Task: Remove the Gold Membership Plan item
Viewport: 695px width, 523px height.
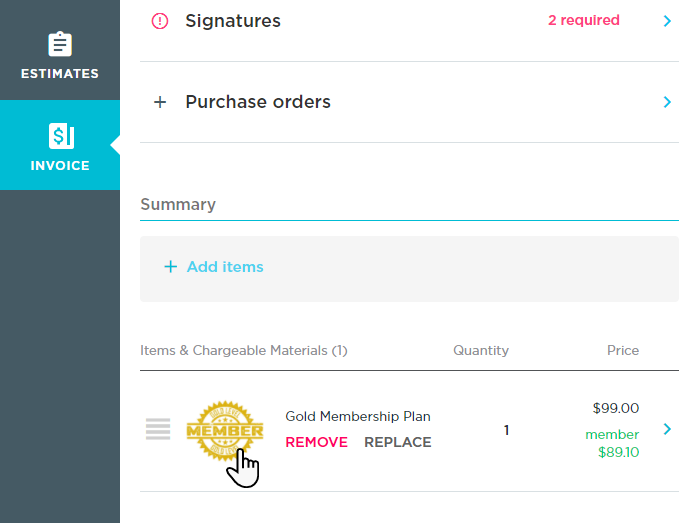Action: pyautogui.click(x=316, y=442)
